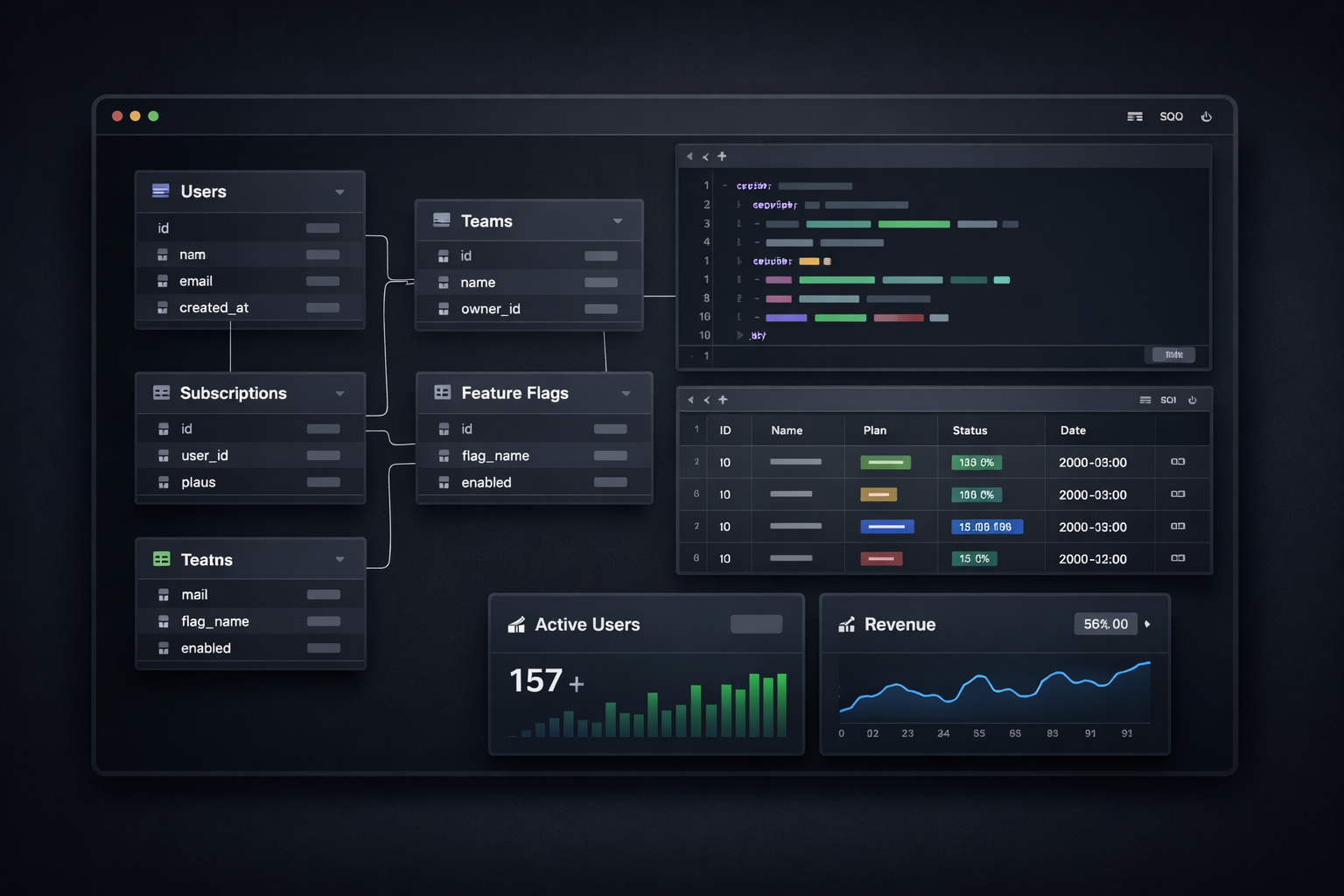Click row action icon for 2000-02:00 row
The image size is (1344, 896).
(x=1178, y=558)
